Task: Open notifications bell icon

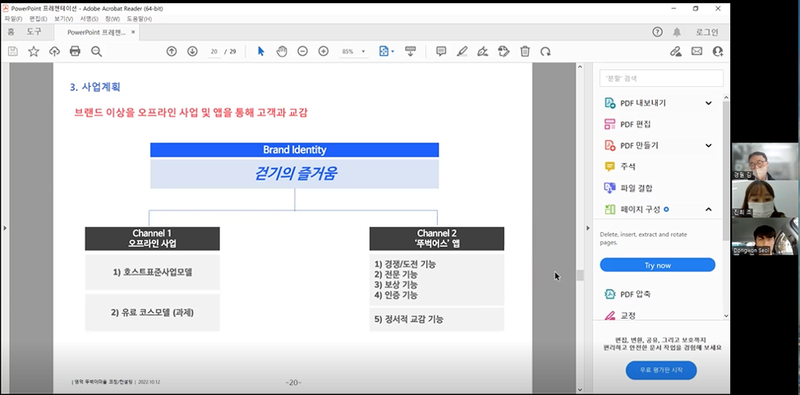Action: click(677, 32)
